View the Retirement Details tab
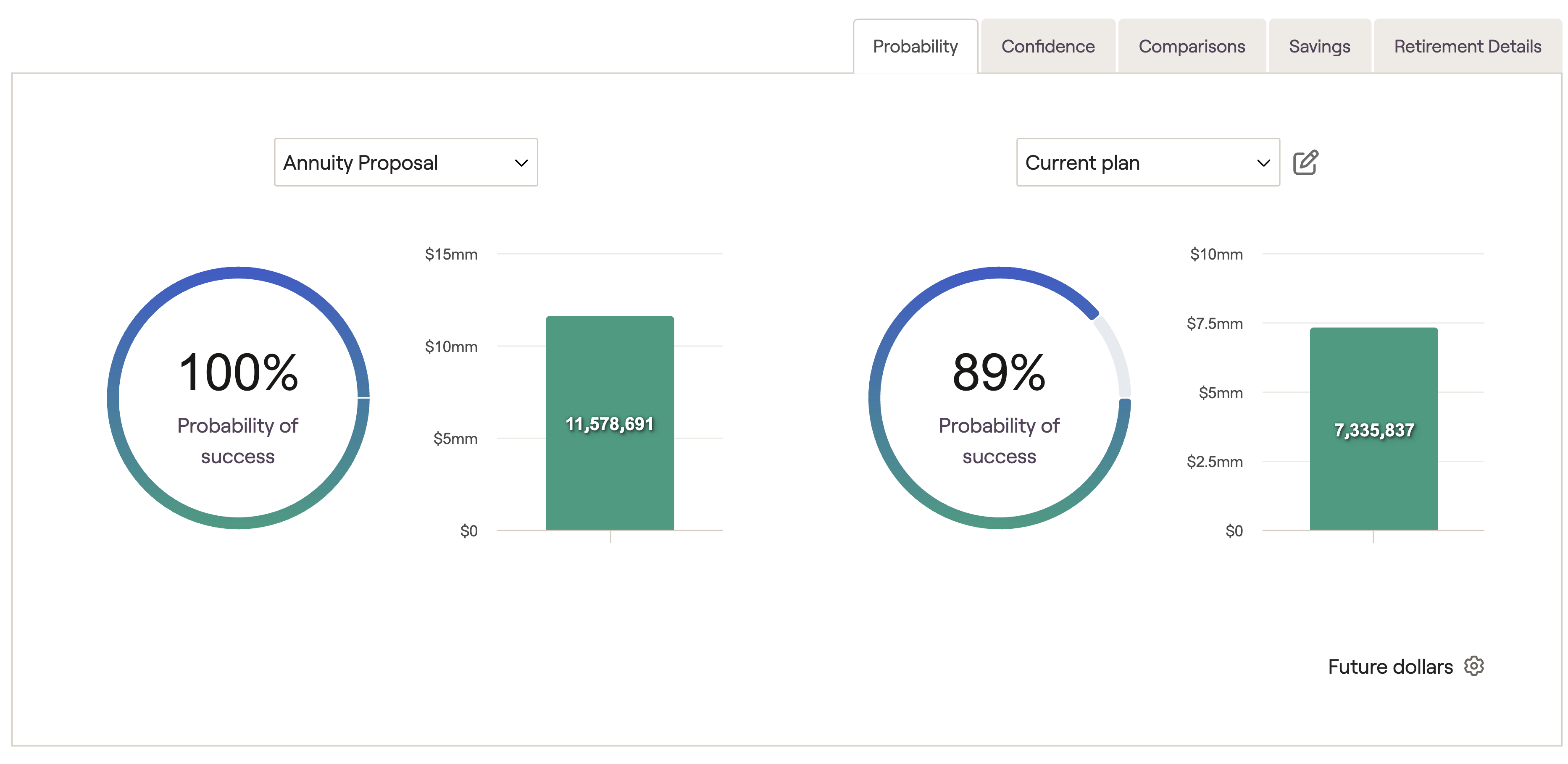 1468,47
